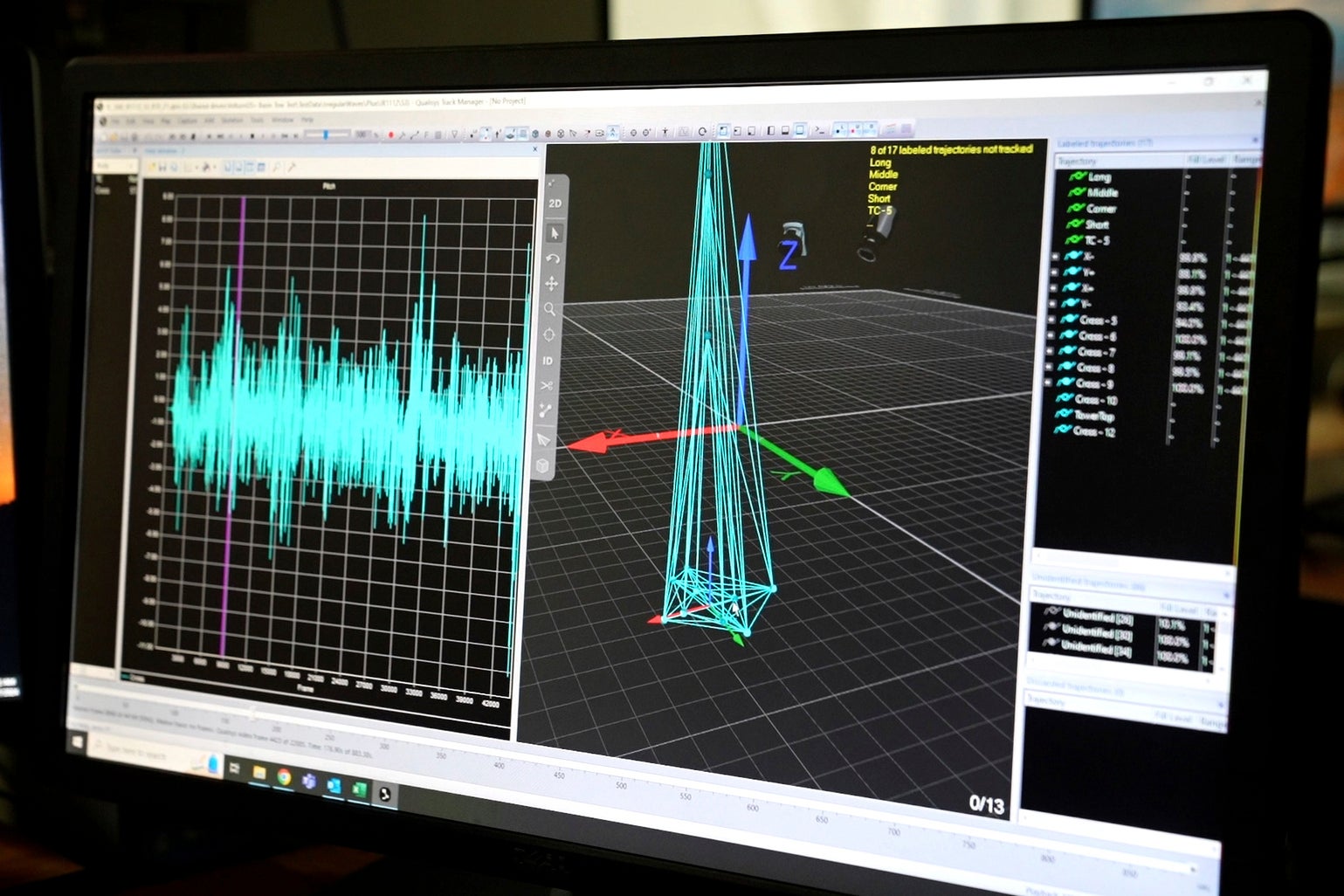This screenshot has width=1344, height=896.
Task: Select the Cut Trajectory scissors tool
Action: click(x=547, y=385)
